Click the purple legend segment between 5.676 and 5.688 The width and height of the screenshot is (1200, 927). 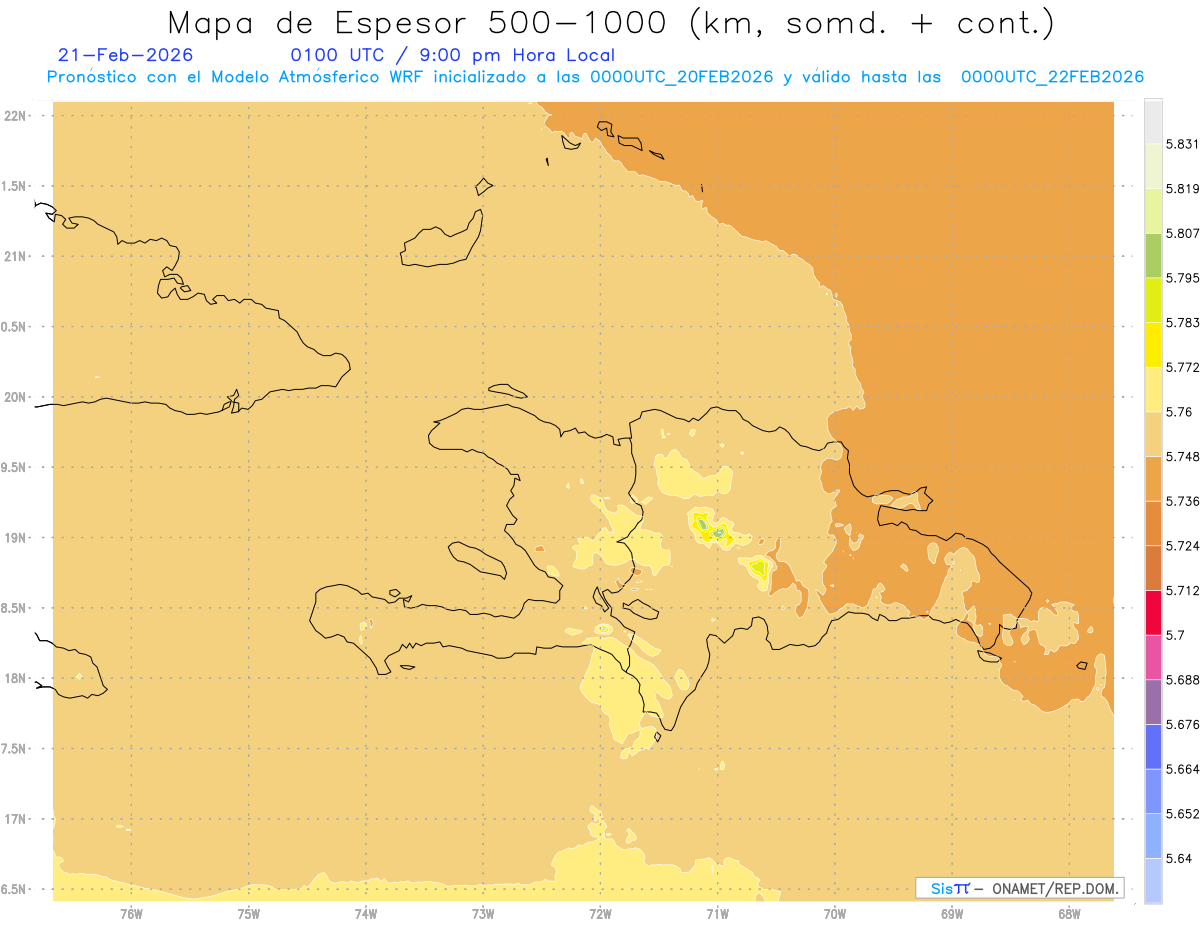1153,702
